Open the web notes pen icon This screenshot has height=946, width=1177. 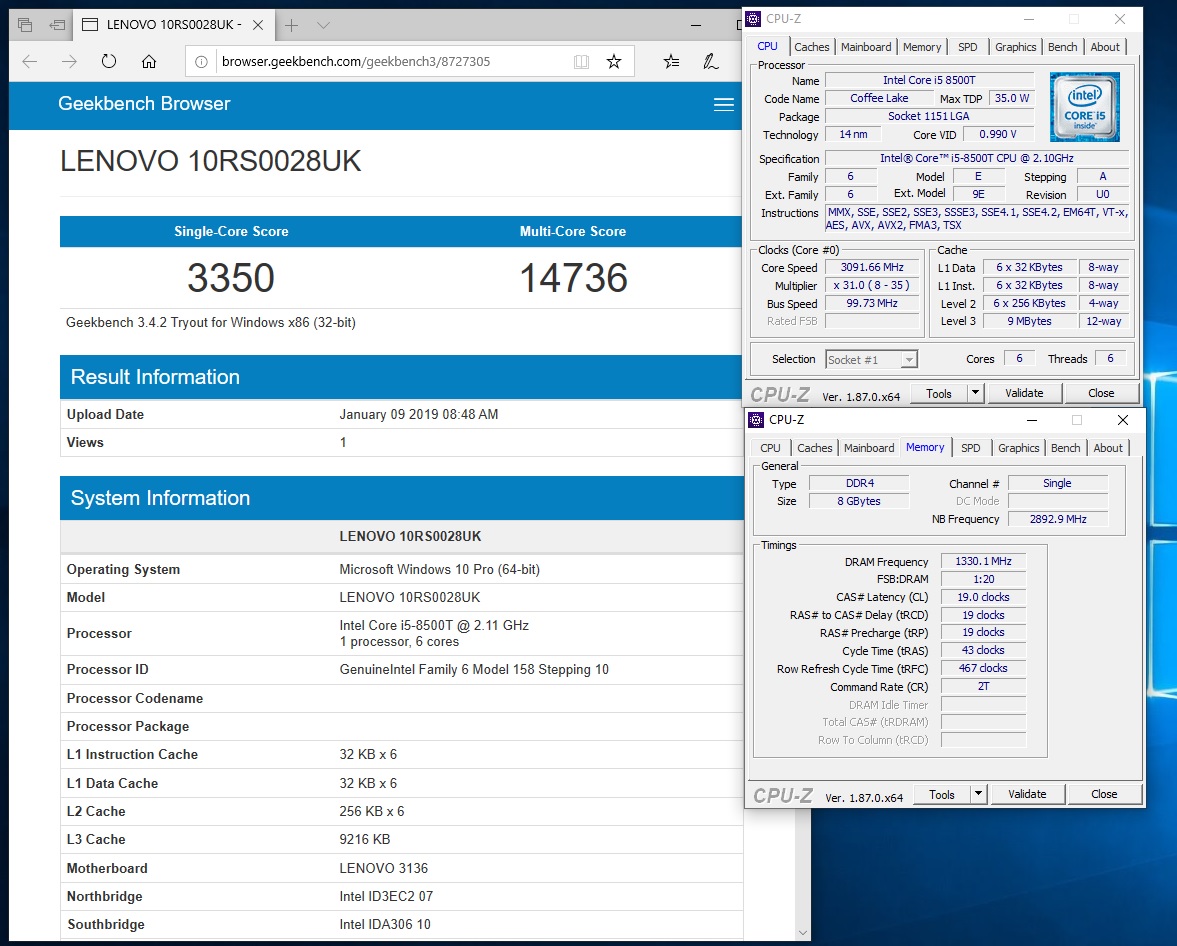[710, 62]
